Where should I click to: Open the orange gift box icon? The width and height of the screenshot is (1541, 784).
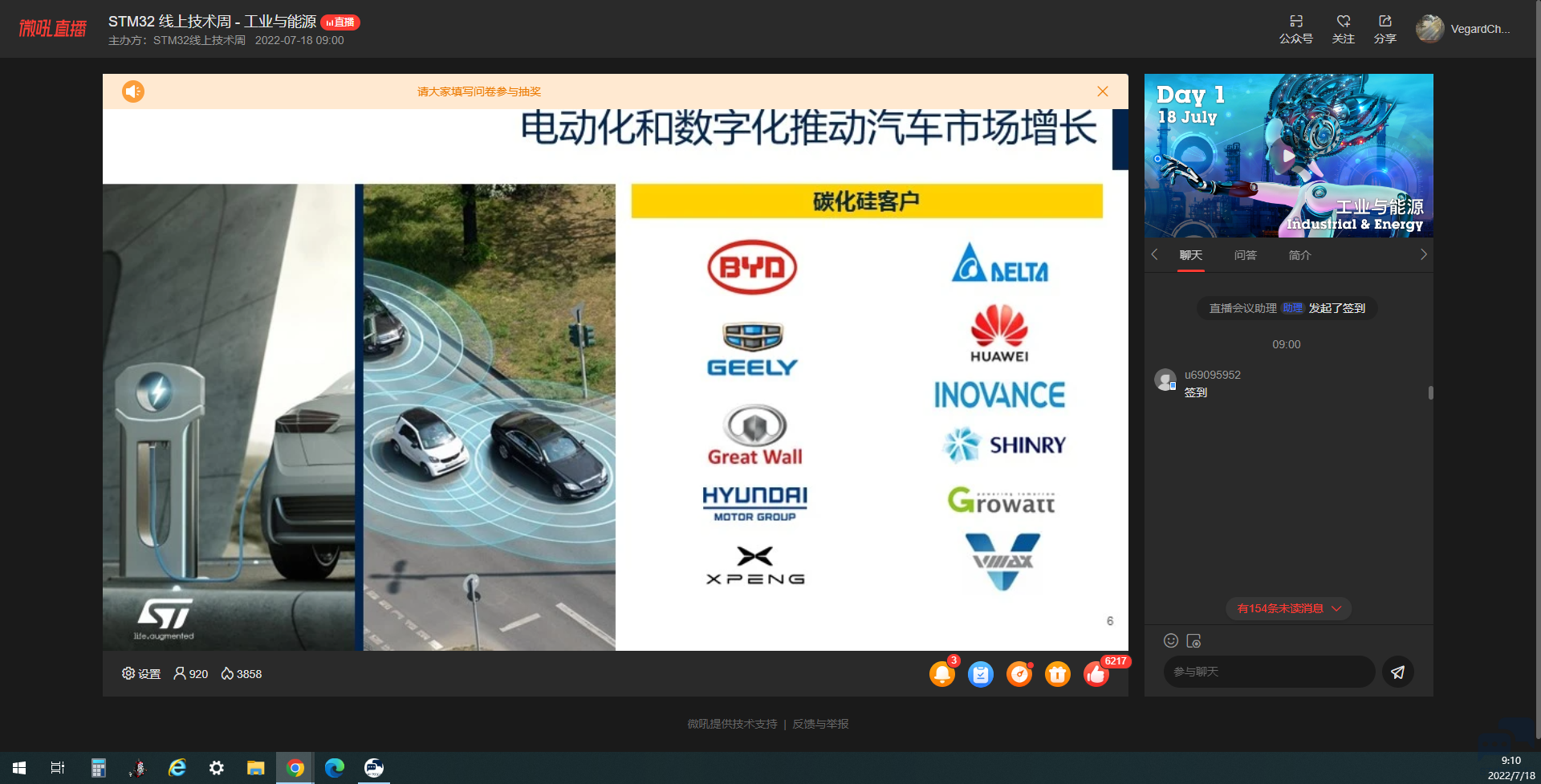1058,674
